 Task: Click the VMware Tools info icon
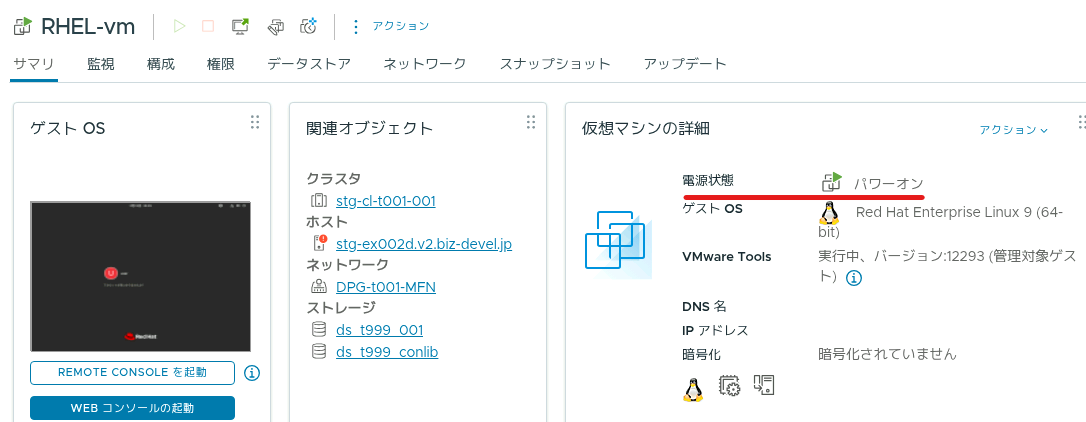coord(855,279)
